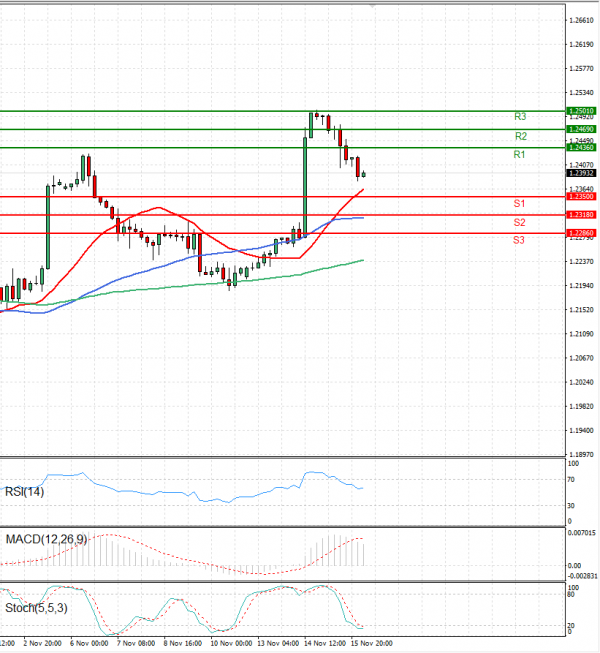Select the 1.25010 green price tag
Viewport: 600px width, 653px height.
[581, 111]
